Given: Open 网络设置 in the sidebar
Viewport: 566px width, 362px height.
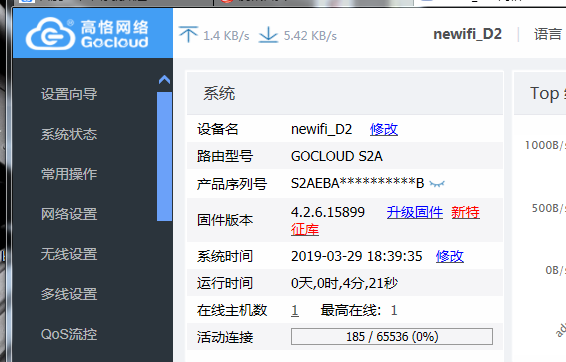Looking at the screenshot, I should click(69, 214).
